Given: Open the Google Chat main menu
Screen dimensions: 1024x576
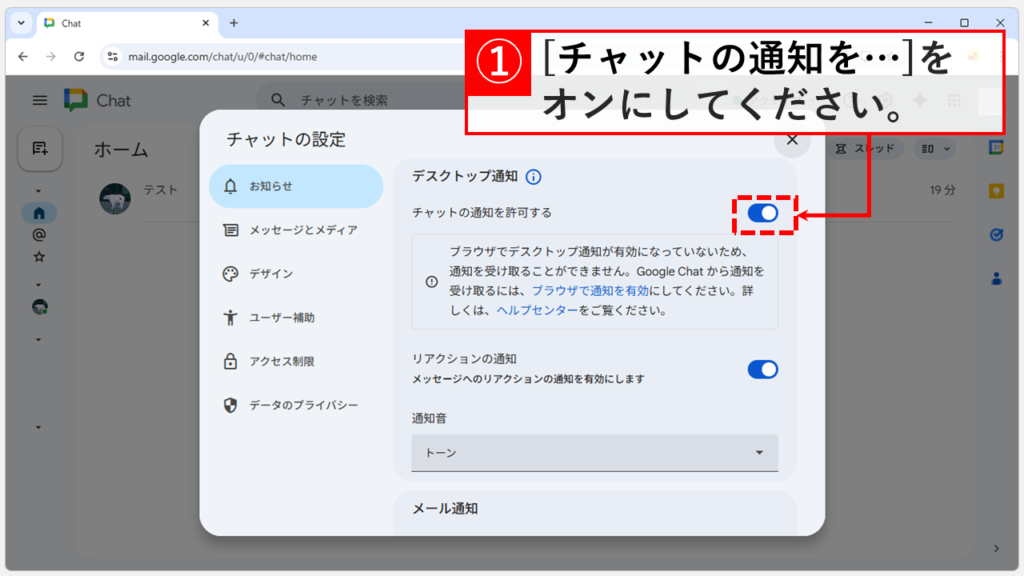Looking at the screenshot, I should (39, 100).
